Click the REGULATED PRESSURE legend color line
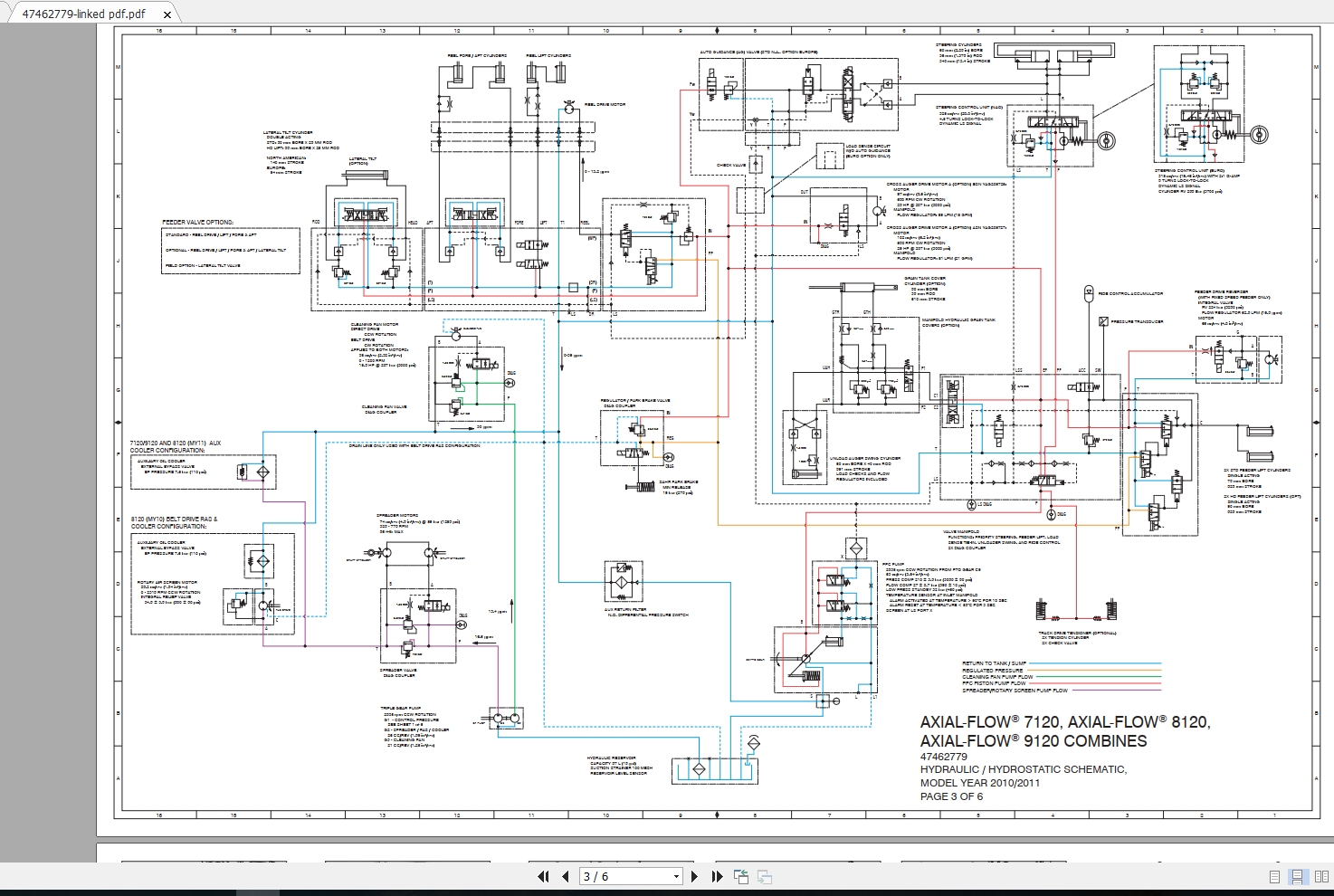Image resolution: width=1334 pixels, height=896 pixels. click(x=1095, y=671)
